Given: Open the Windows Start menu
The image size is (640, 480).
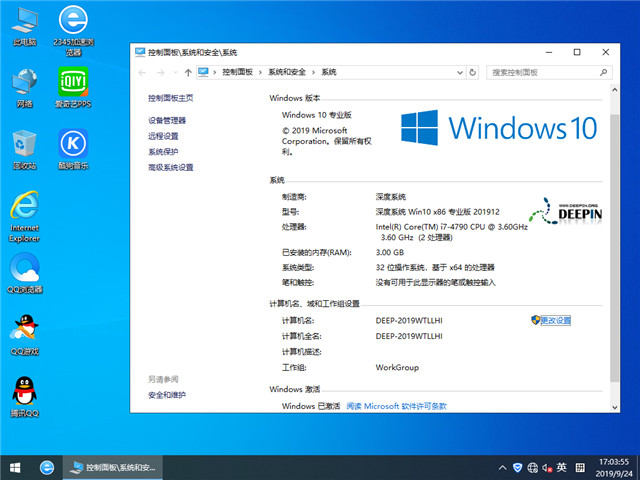Looking at the screenshot, I should (x=15, y=467).
